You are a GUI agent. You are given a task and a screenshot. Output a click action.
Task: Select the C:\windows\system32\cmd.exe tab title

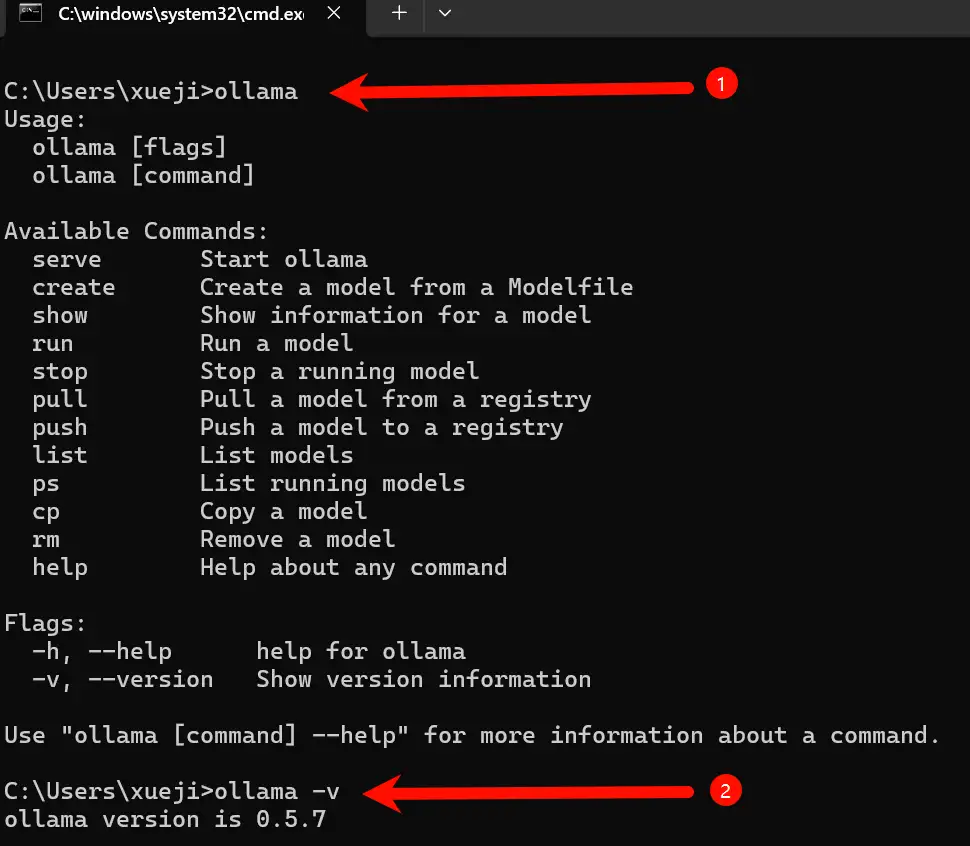click(180, 14)
